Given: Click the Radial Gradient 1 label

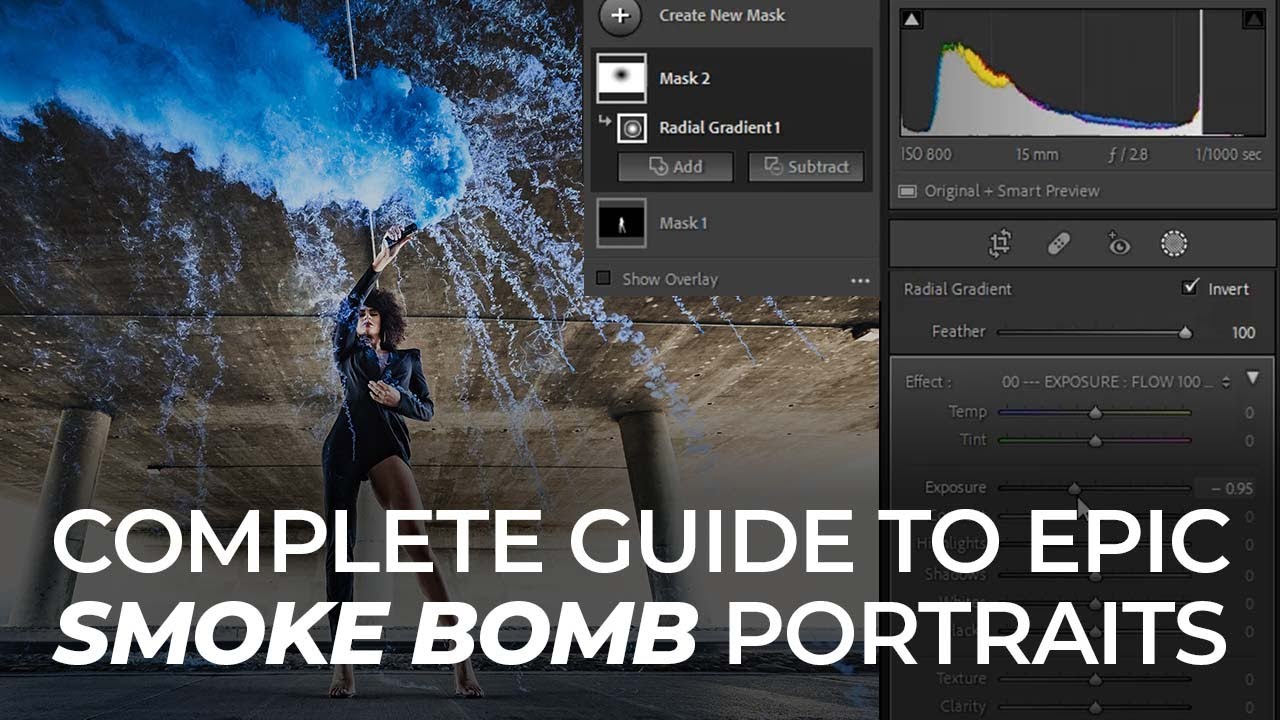Looking at the screenshot, I should click(719, 128).
